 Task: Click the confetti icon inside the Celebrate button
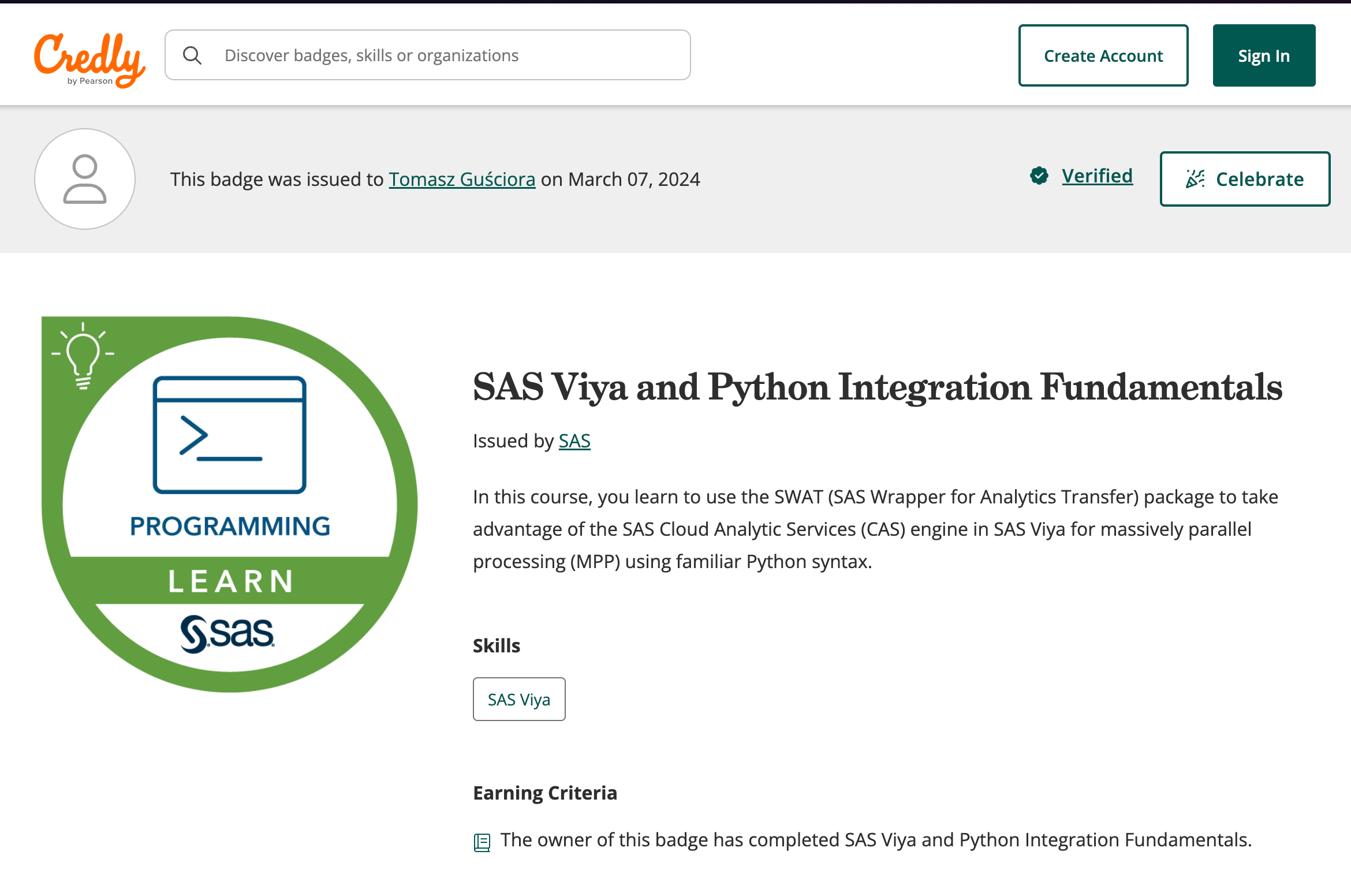(x=1196, y=179)
